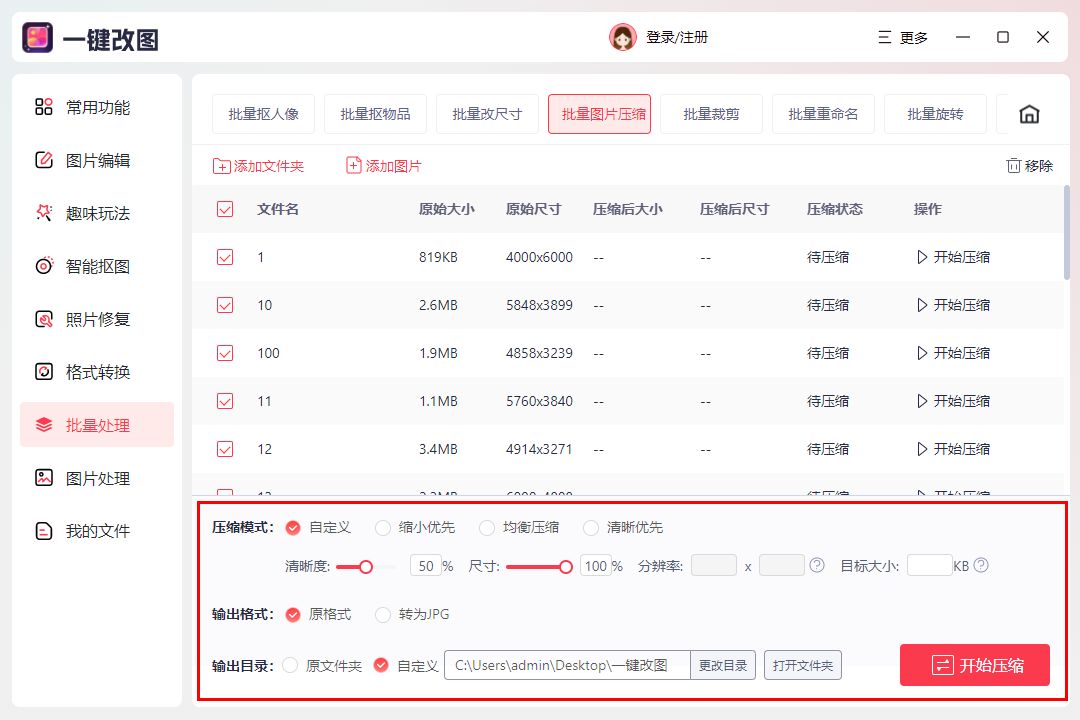Toggle the select-all checkbox in header
Viewport: 1080px width, 720px height.
(x=225, y=209)
